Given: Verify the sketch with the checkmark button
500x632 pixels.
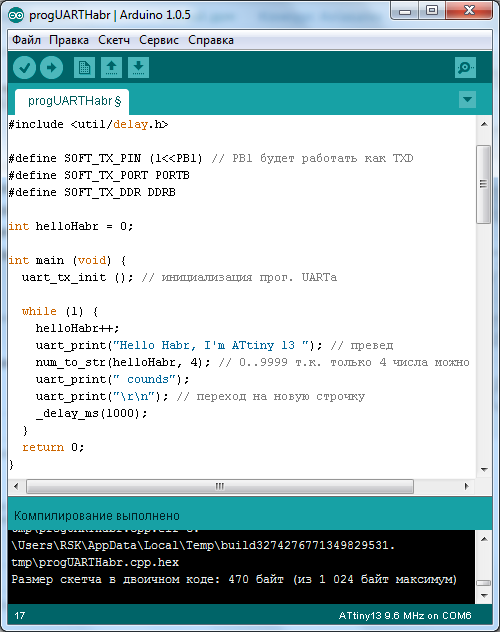Looking at the screenshot, I should pos(24,67).
